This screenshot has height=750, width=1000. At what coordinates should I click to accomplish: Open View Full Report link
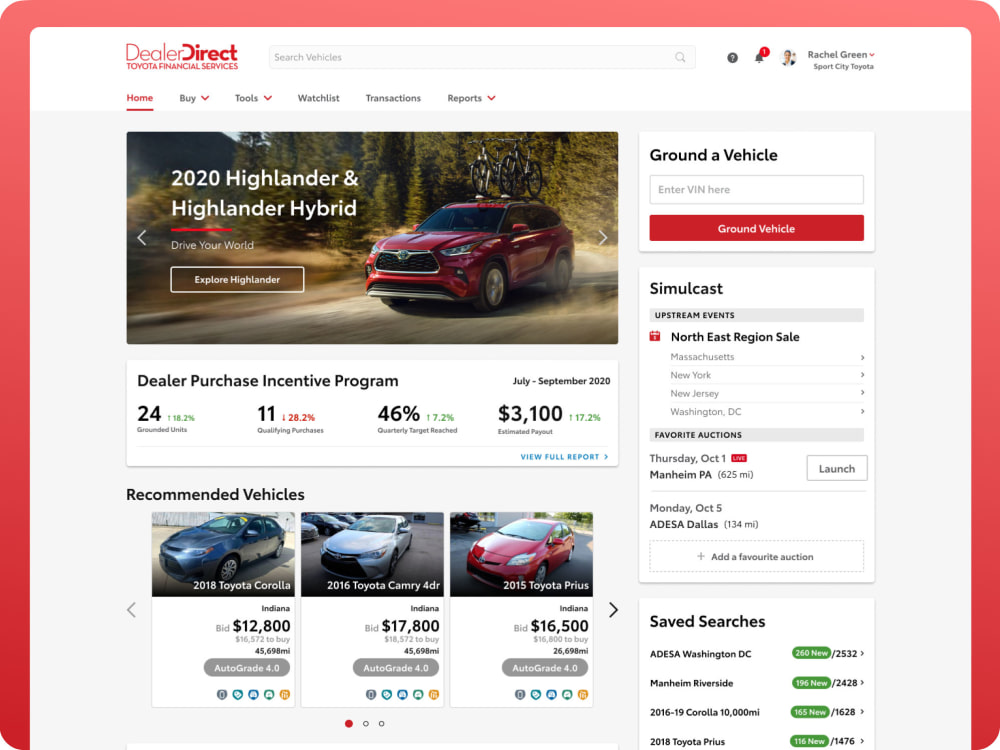(564, 457)
